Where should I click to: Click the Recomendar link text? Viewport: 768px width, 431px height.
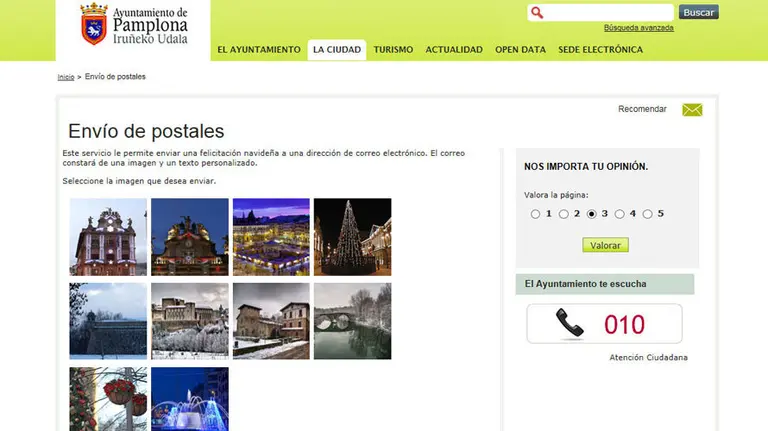click(642, 109)
